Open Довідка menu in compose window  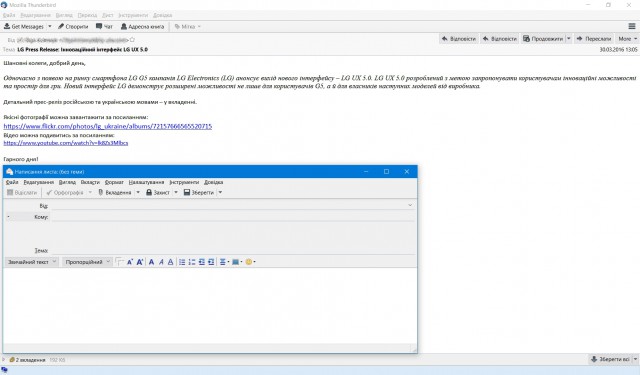click(x=213, y=182)
